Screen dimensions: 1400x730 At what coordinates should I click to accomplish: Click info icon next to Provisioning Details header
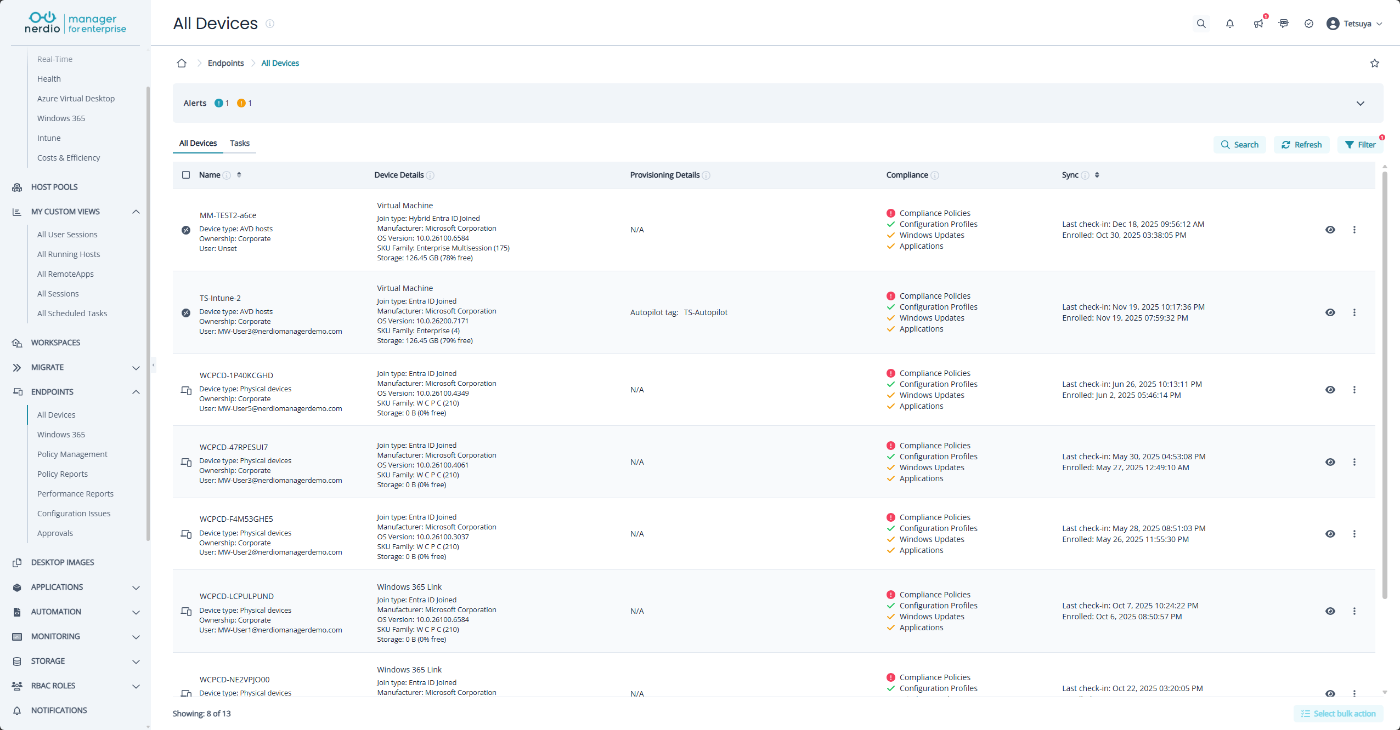pos(706,175)
